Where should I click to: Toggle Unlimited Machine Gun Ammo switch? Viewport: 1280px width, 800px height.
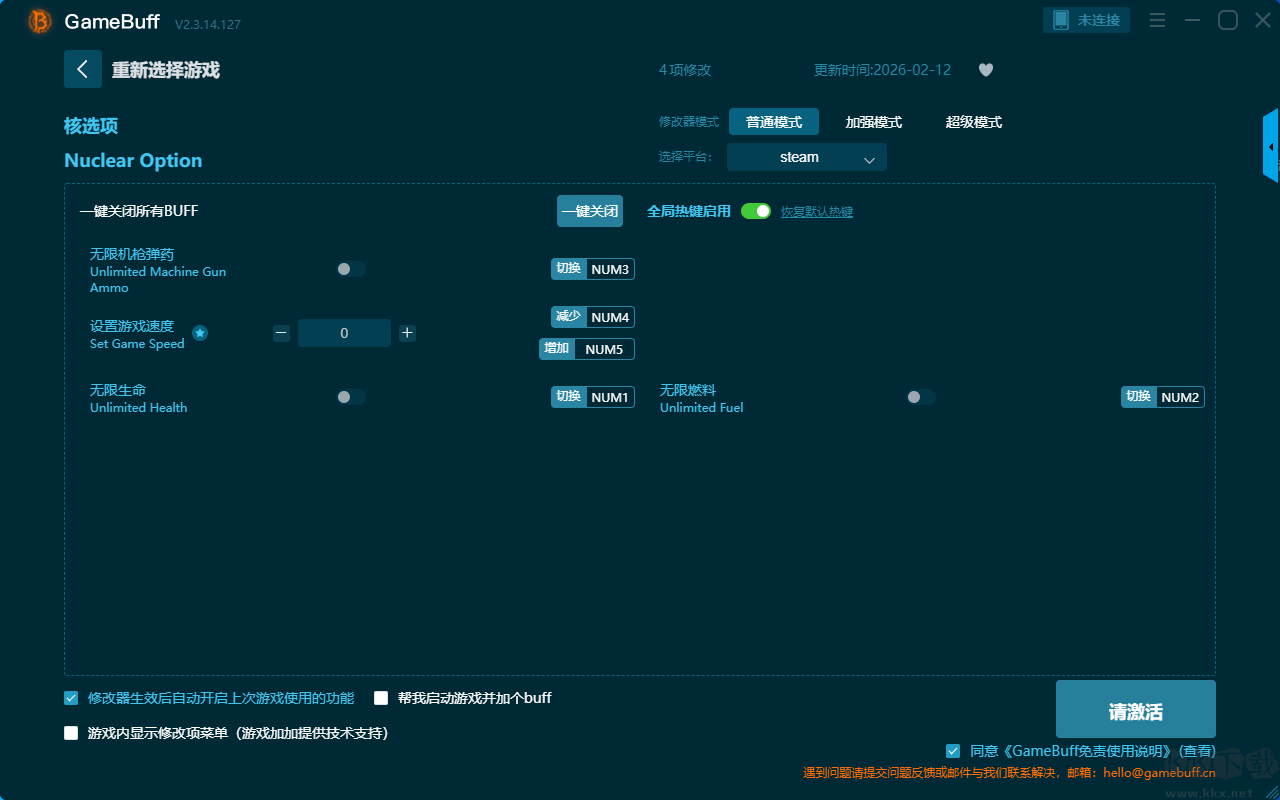(x=351, y=269)
